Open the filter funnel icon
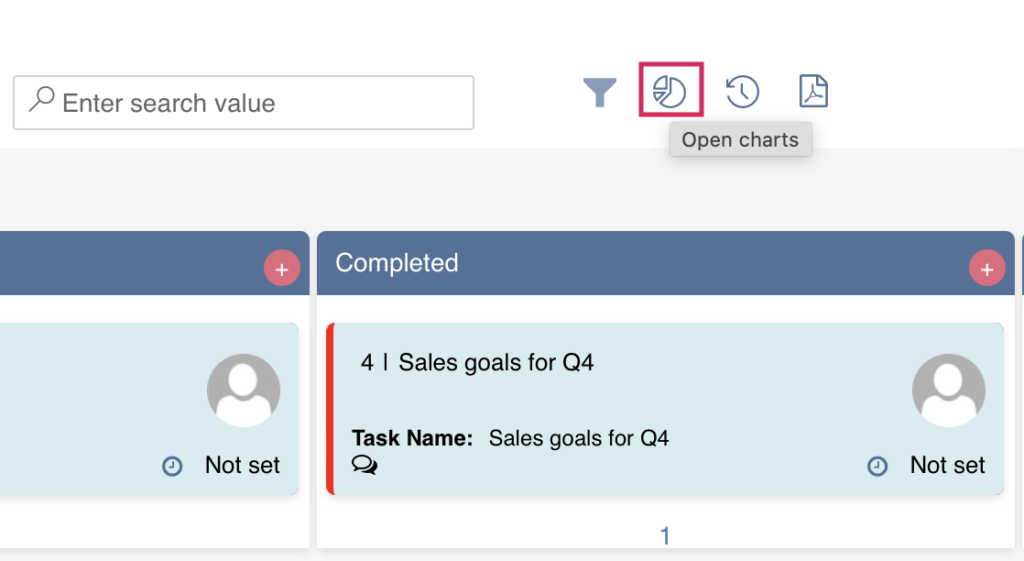The image size is (1024, 561). tap(600, 92)
